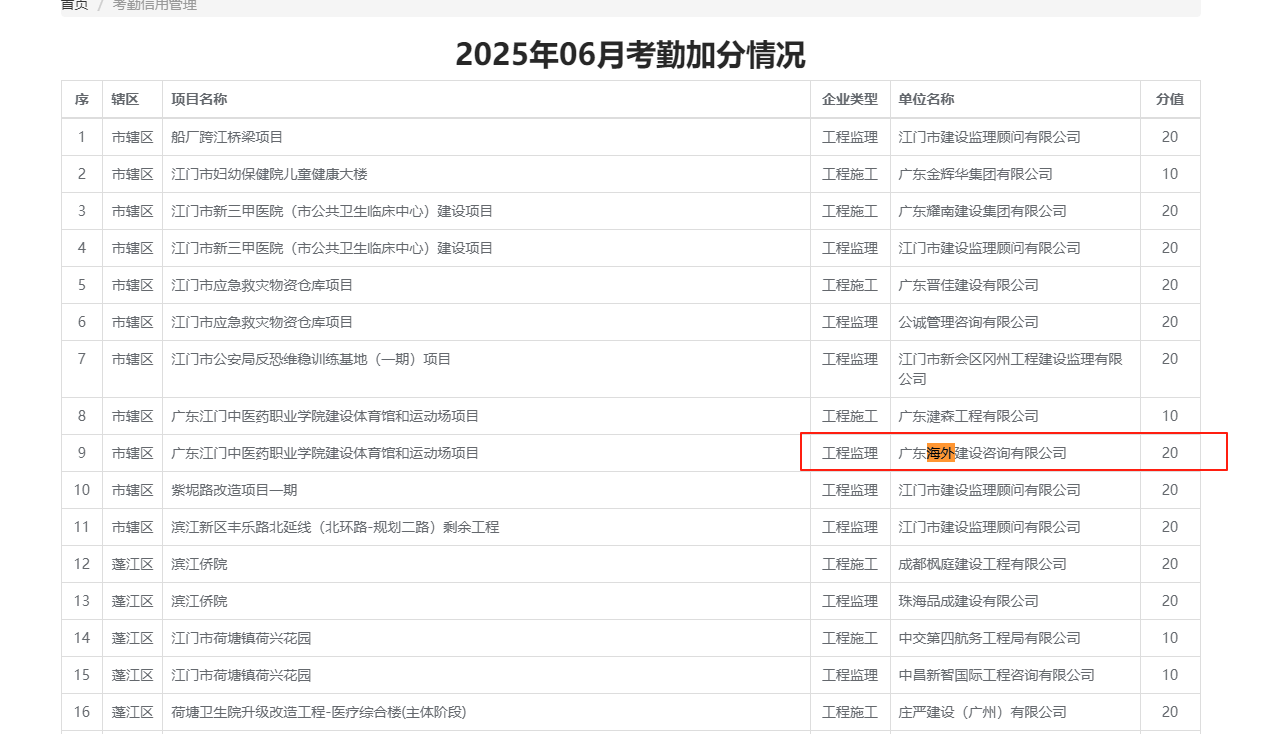Open the 考勤信用管理 breadcrumb item
Viewport: 1273px width, 734px height.
pyautogui.click(x=154, y=5)
